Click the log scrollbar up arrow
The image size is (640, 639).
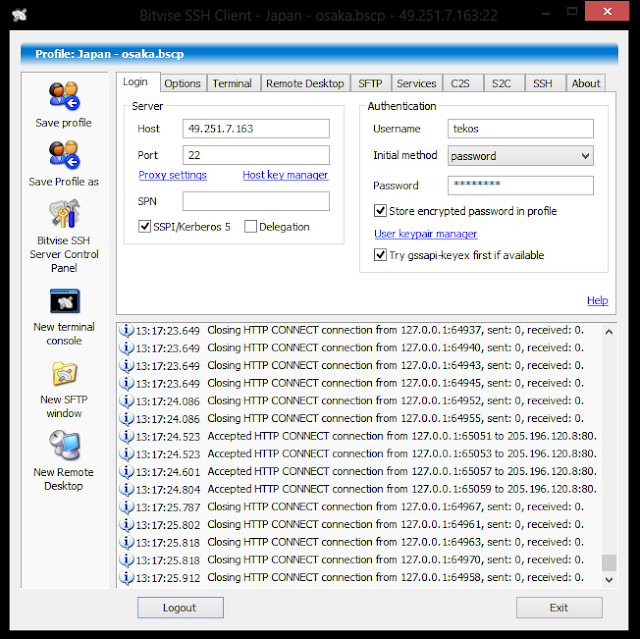tap(609, 332)
